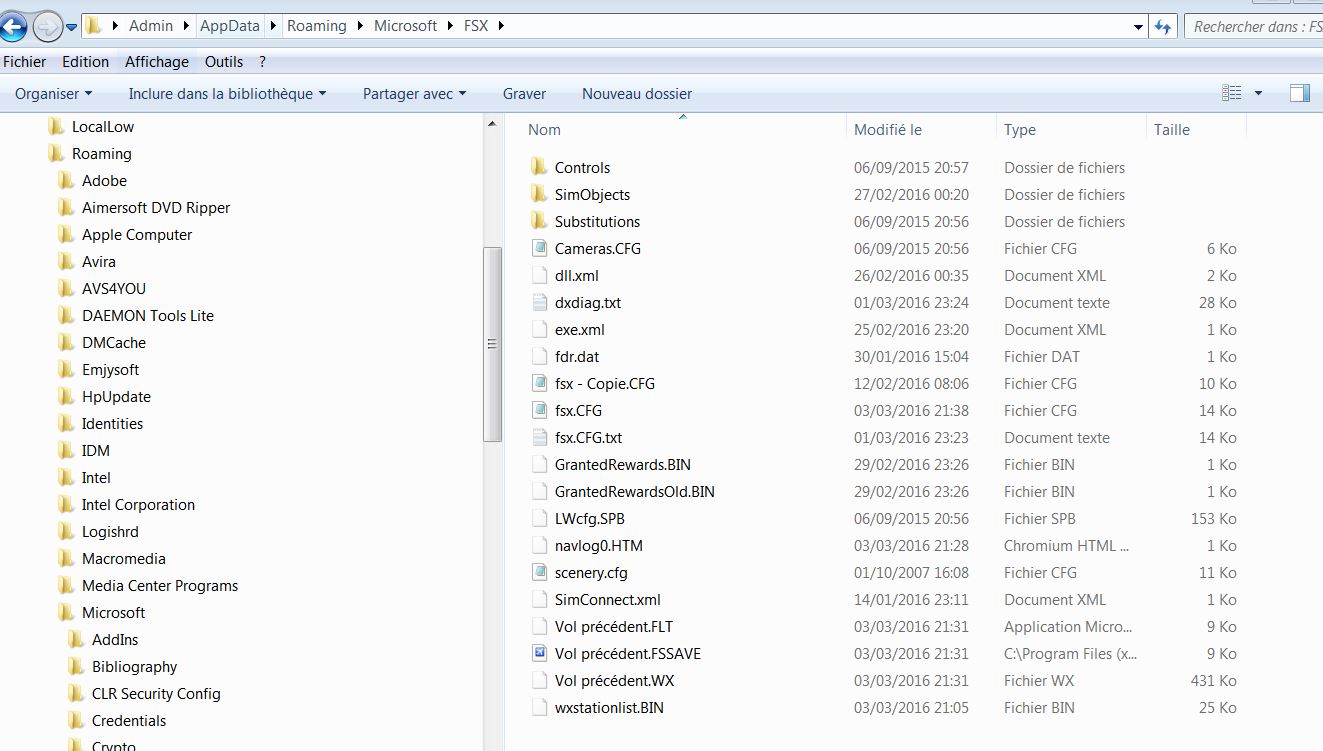The height and width of the screenshot is (751, 1323).
Task: Click the change view icon
Action: [x=1231, y=93]
